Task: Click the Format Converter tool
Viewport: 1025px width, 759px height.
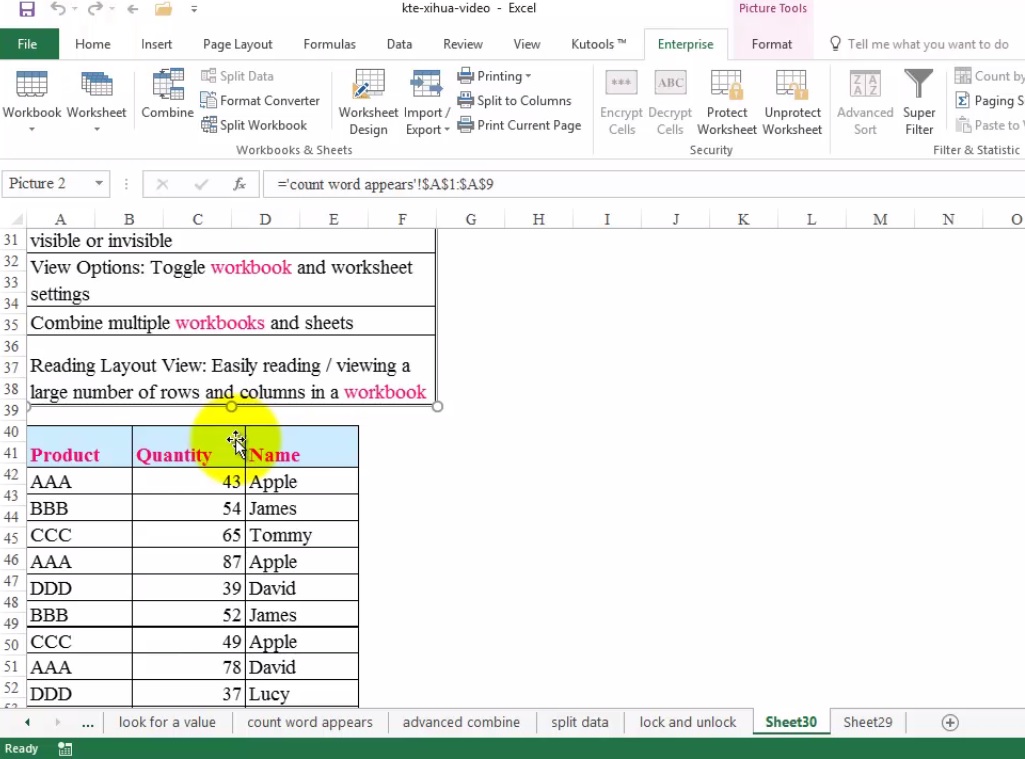Action: point(260,101)
